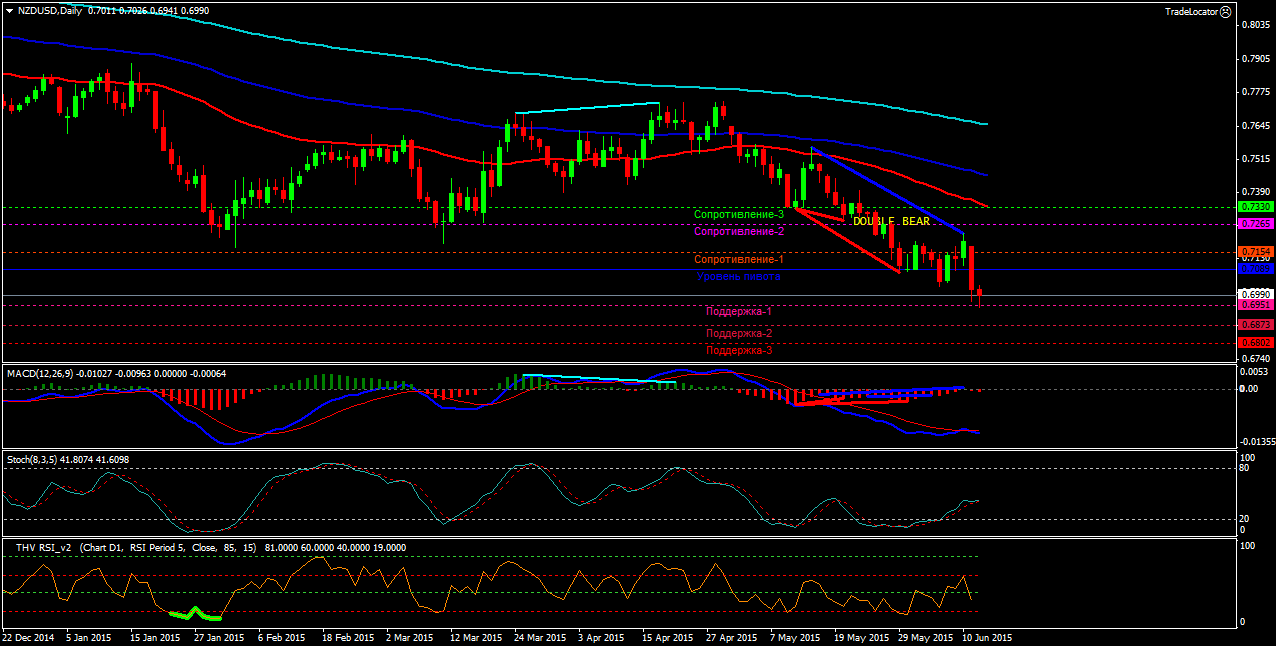Click the current price tag 0.6990

1255,294
